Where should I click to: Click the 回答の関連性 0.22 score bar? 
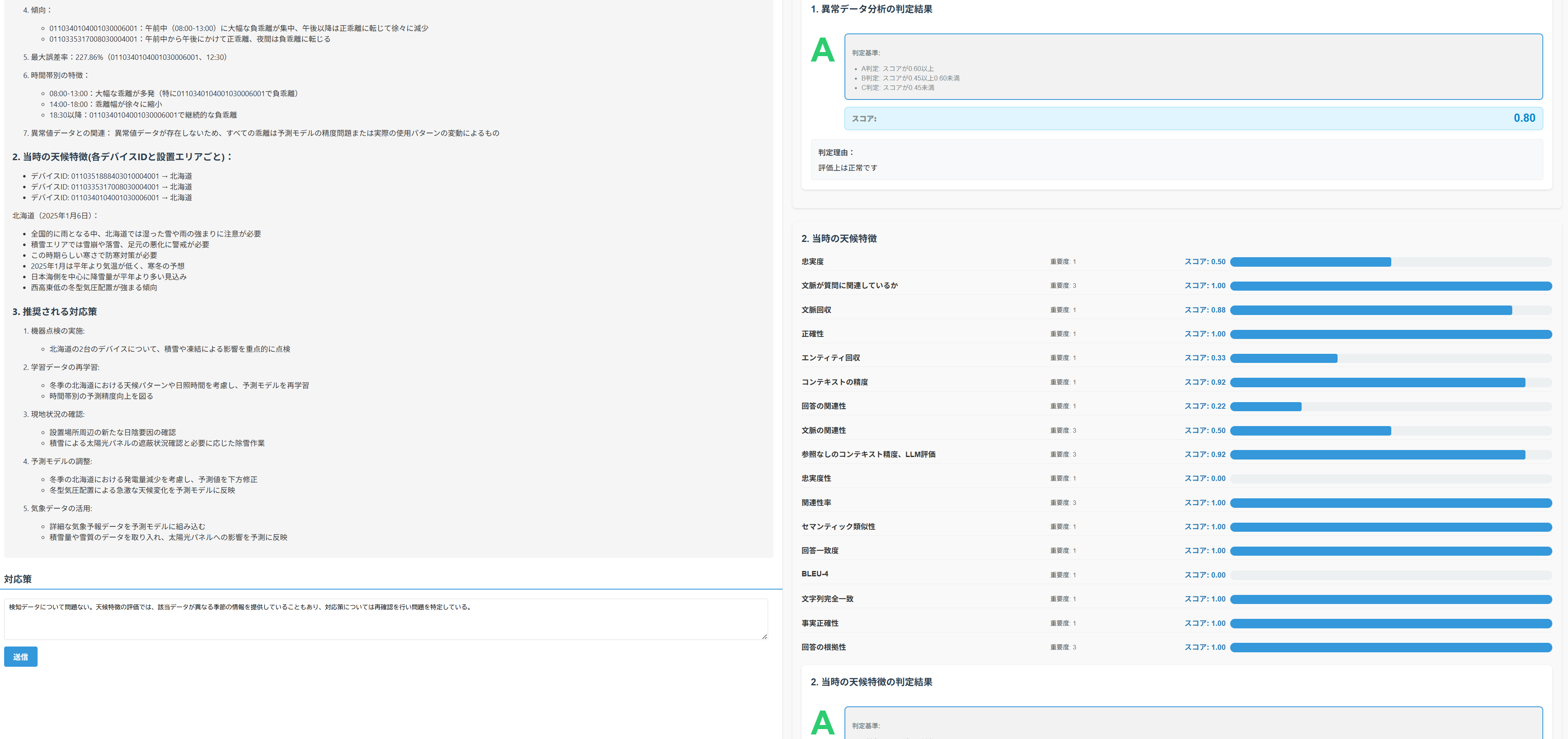tap(1390, 407)
